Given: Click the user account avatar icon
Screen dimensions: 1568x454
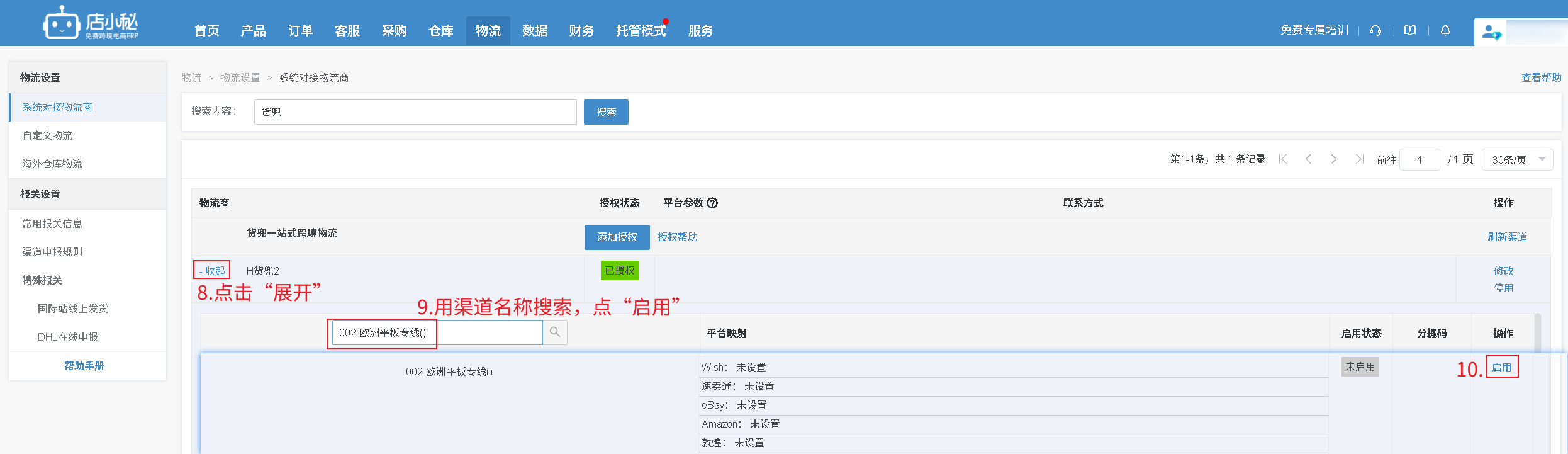Looking at the screenshot, I should pyautogui.click(x=1491, y=32).
